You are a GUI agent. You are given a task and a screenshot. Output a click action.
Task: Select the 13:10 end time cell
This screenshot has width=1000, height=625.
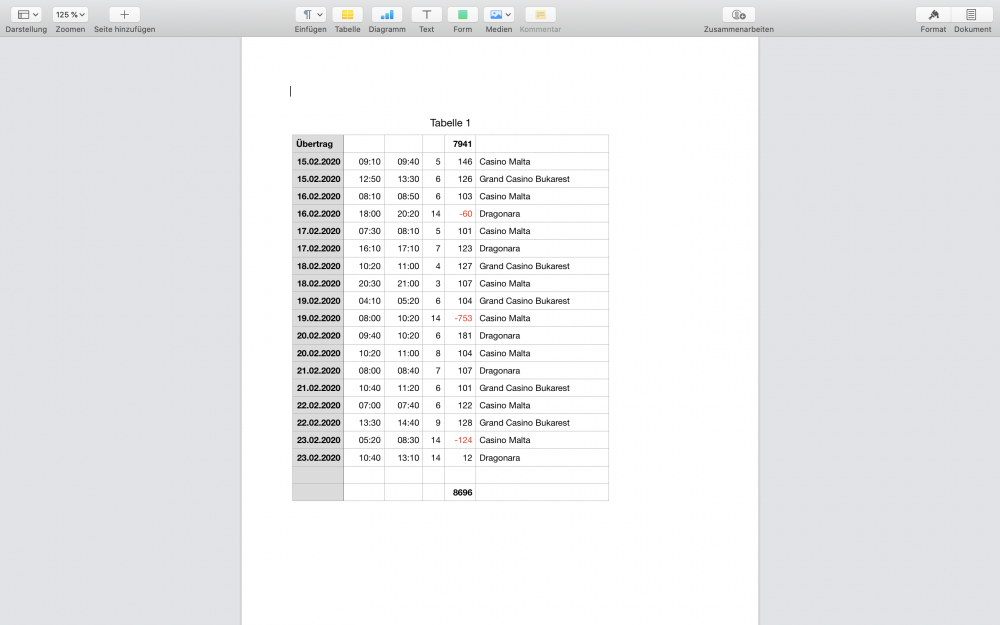[403, 458]
